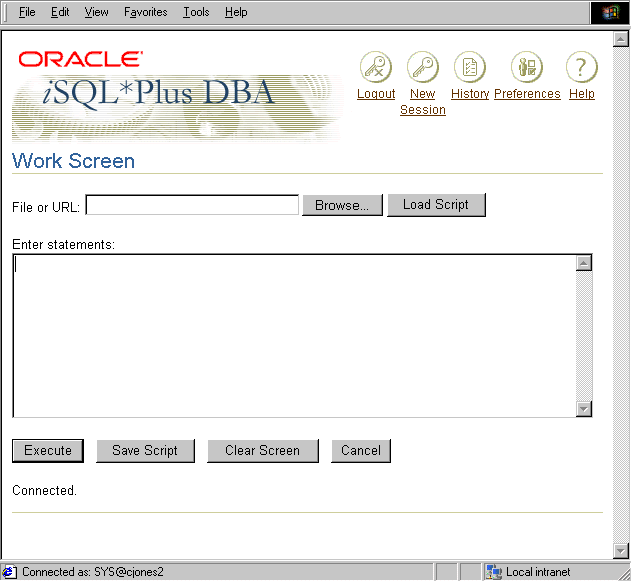Viewport: 631px width, 581px height.
Task: Click the page scrollbar up arrow
Action: point(621,38)
